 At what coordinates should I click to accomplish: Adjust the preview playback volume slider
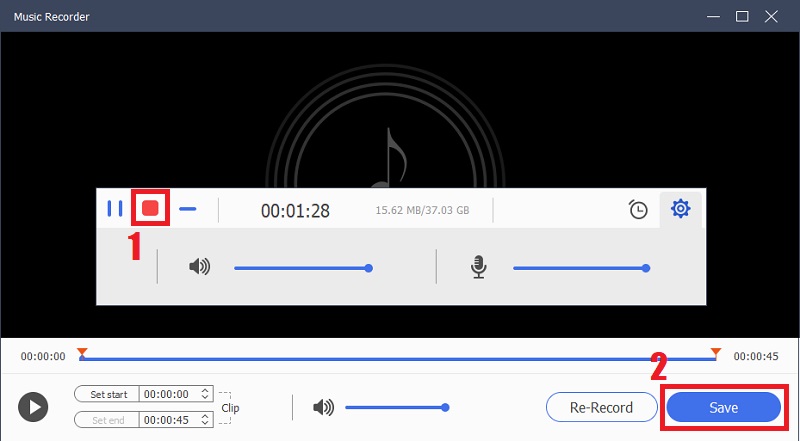point(397,407)
